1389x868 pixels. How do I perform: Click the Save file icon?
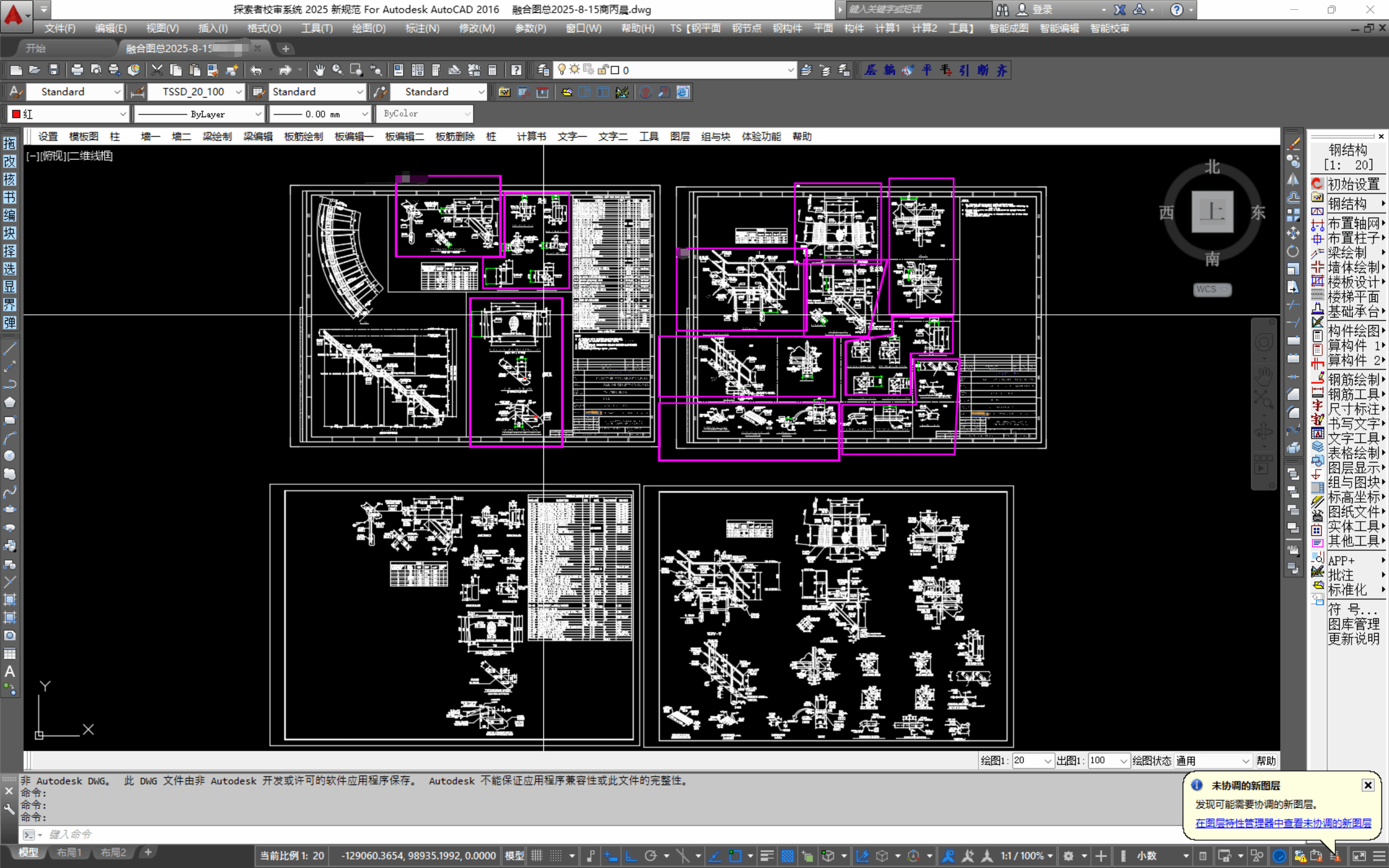(53, 70)
